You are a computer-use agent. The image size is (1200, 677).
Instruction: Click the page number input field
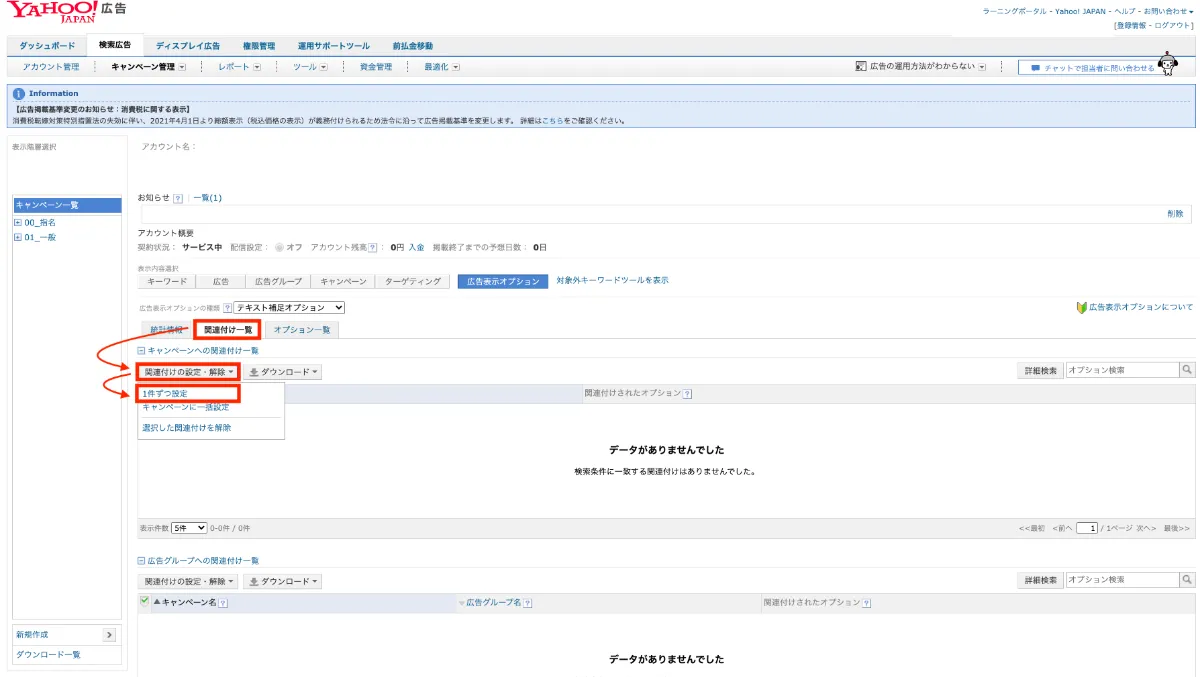point(1087,528)
